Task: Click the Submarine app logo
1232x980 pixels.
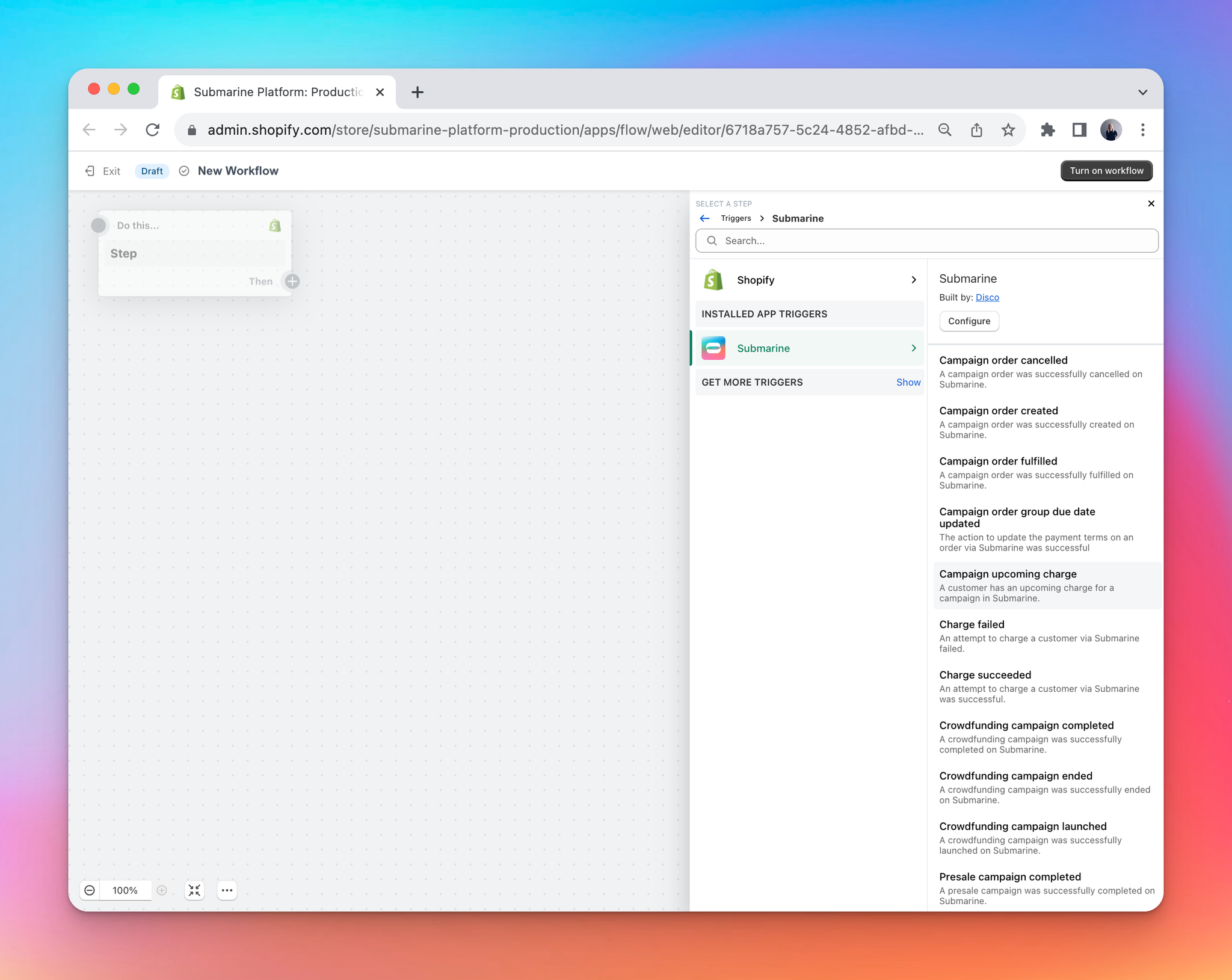Action: (713, 348)
